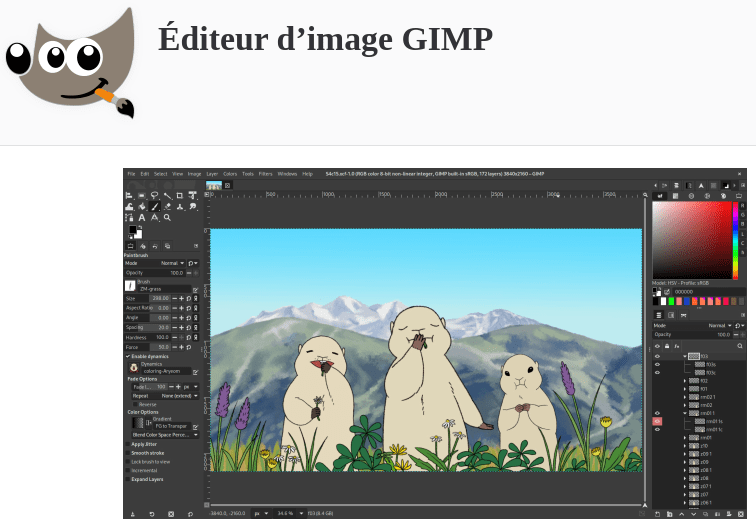Hide the f03 layer group visibility

657,356
